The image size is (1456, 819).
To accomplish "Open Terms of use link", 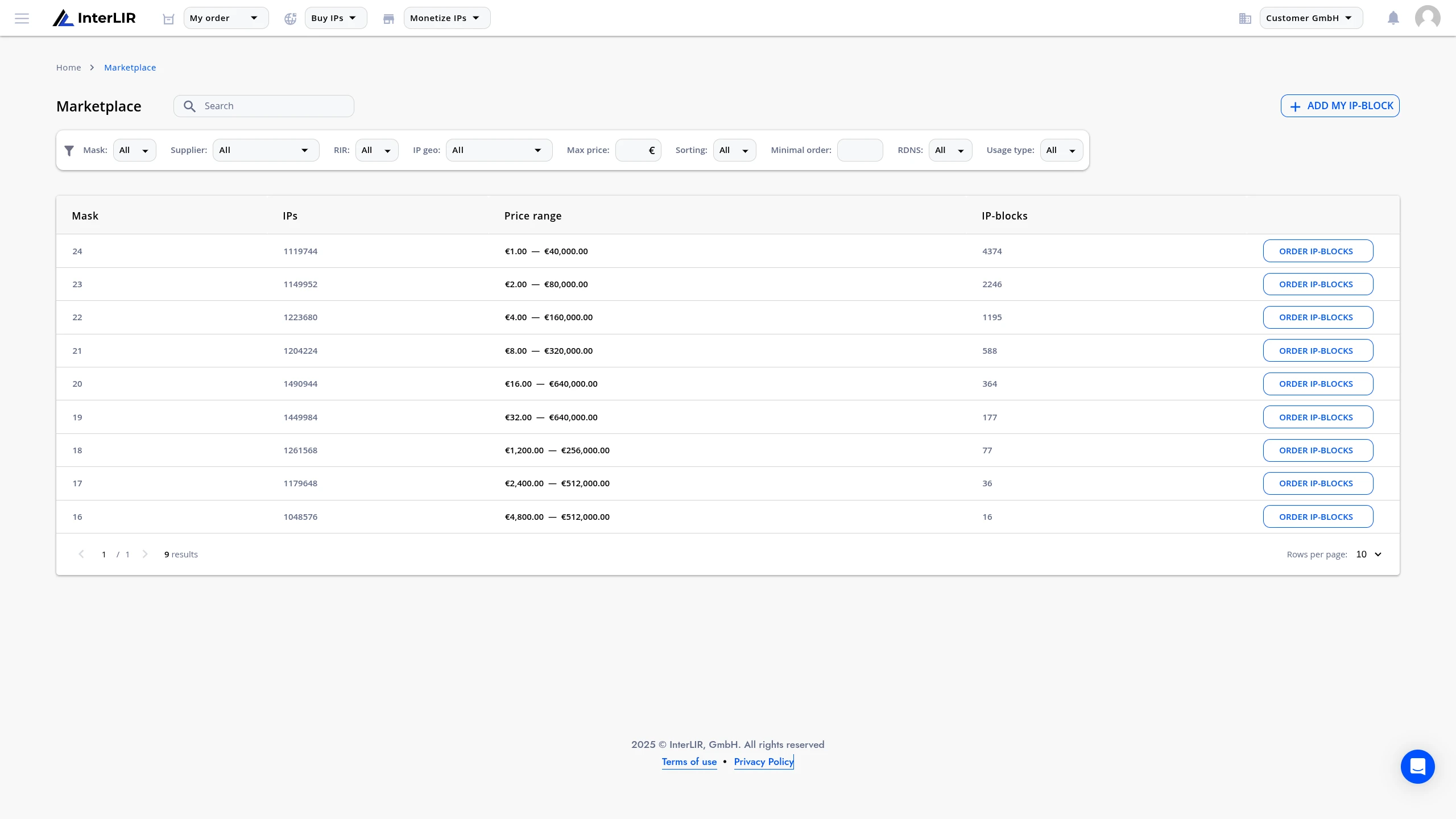I will pos(689,762).
